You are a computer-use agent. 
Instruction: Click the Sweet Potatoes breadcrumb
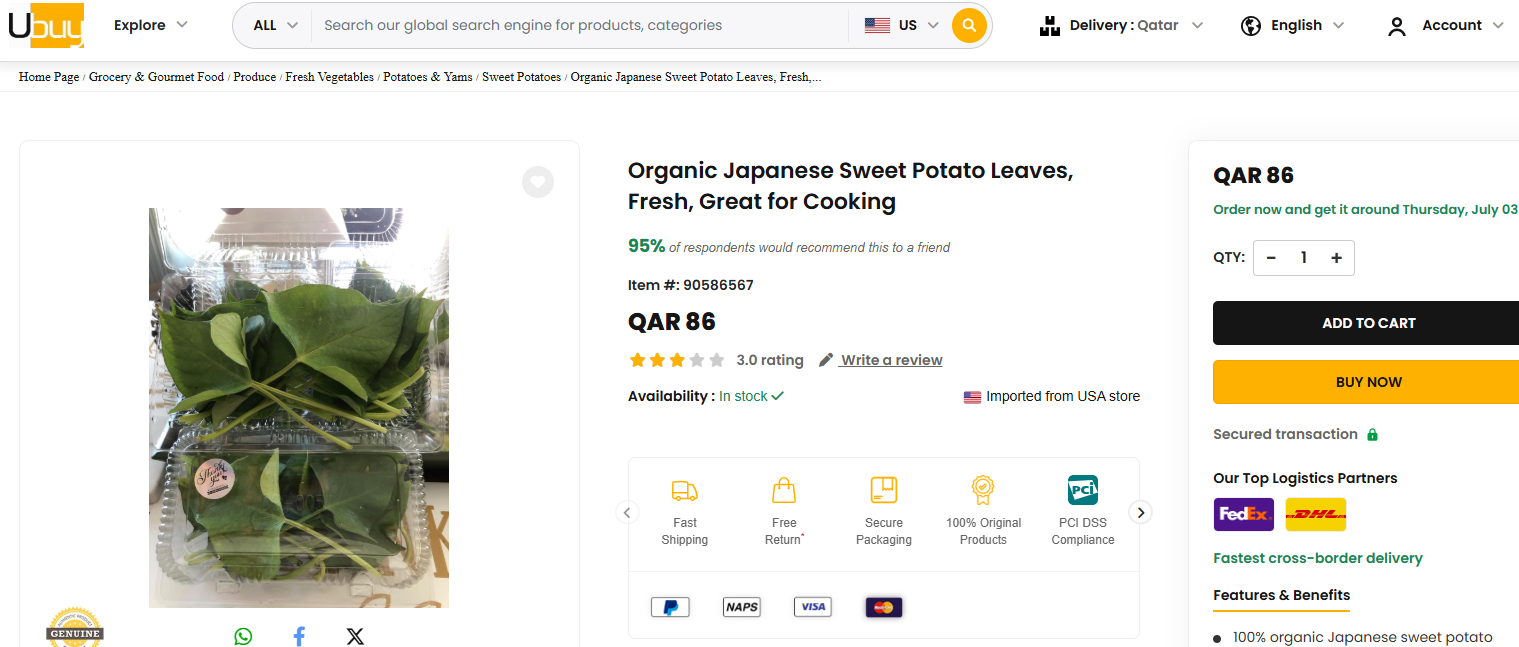coord(521,77)
